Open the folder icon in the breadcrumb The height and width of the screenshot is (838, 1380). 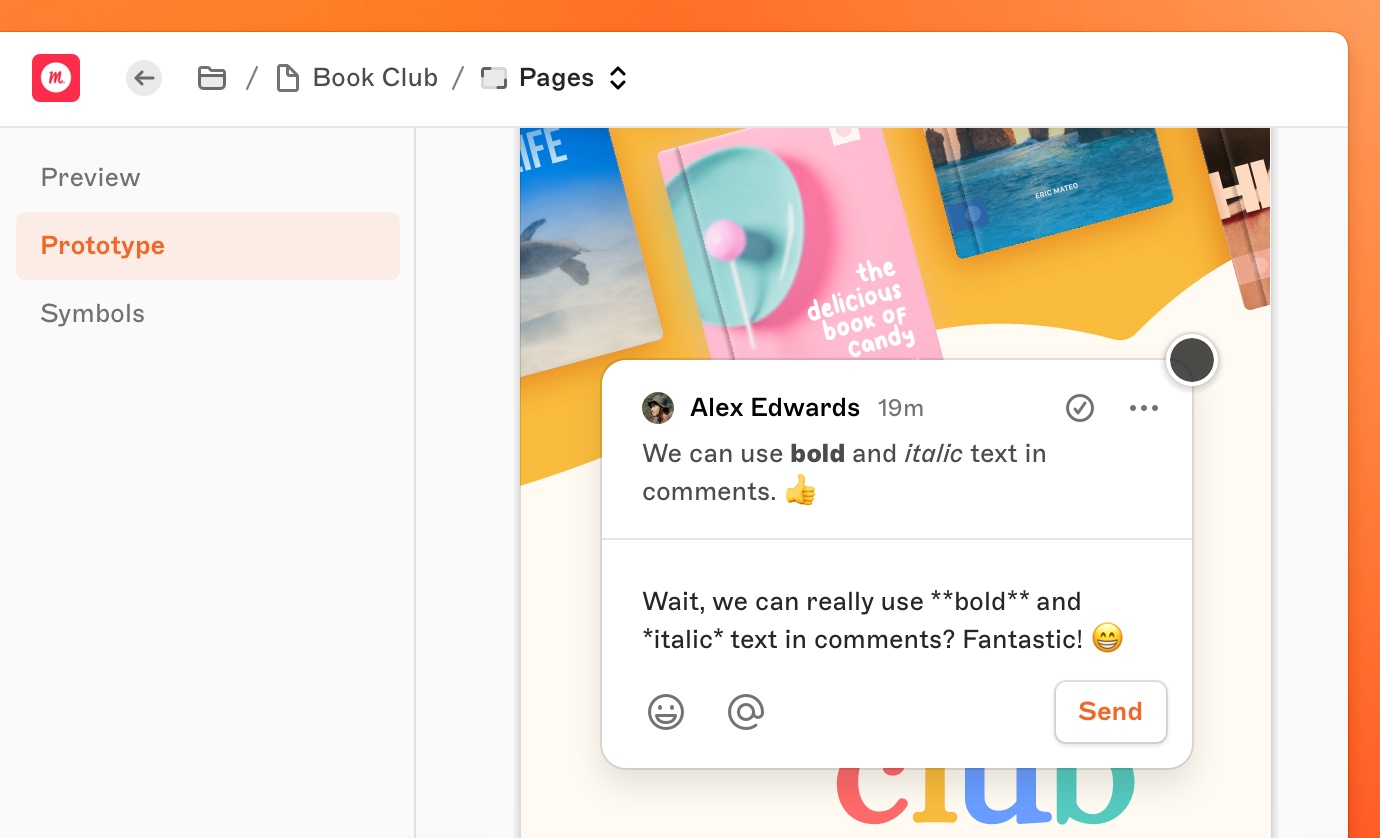(211, 78)
